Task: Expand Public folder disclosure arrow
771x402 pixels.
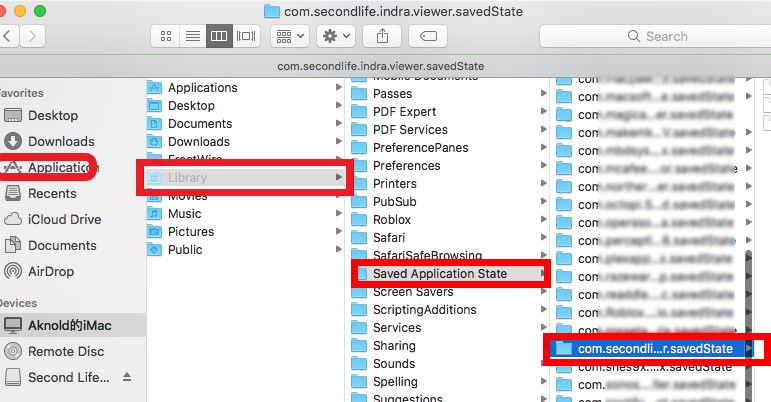Action: pyautogui.click(x=338, y=249)
